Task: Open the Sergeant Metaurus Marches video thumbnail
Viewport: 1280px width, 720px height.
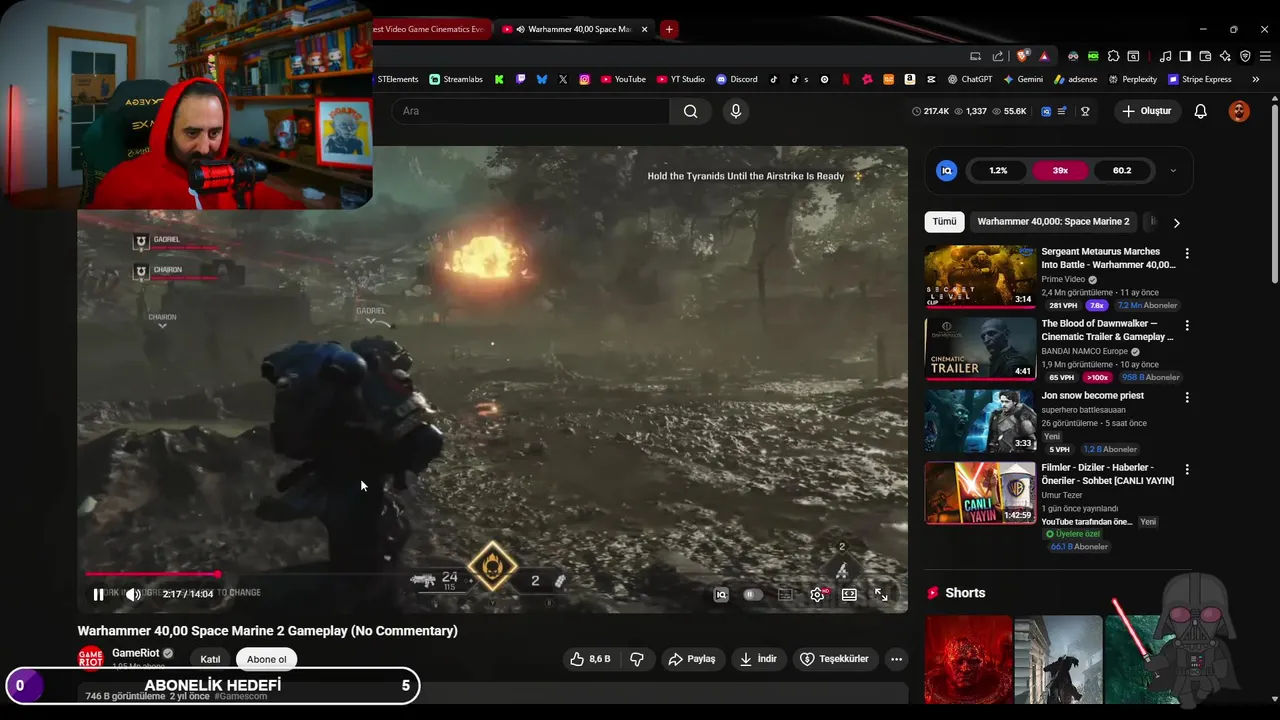Action: [x=980, y=276]
